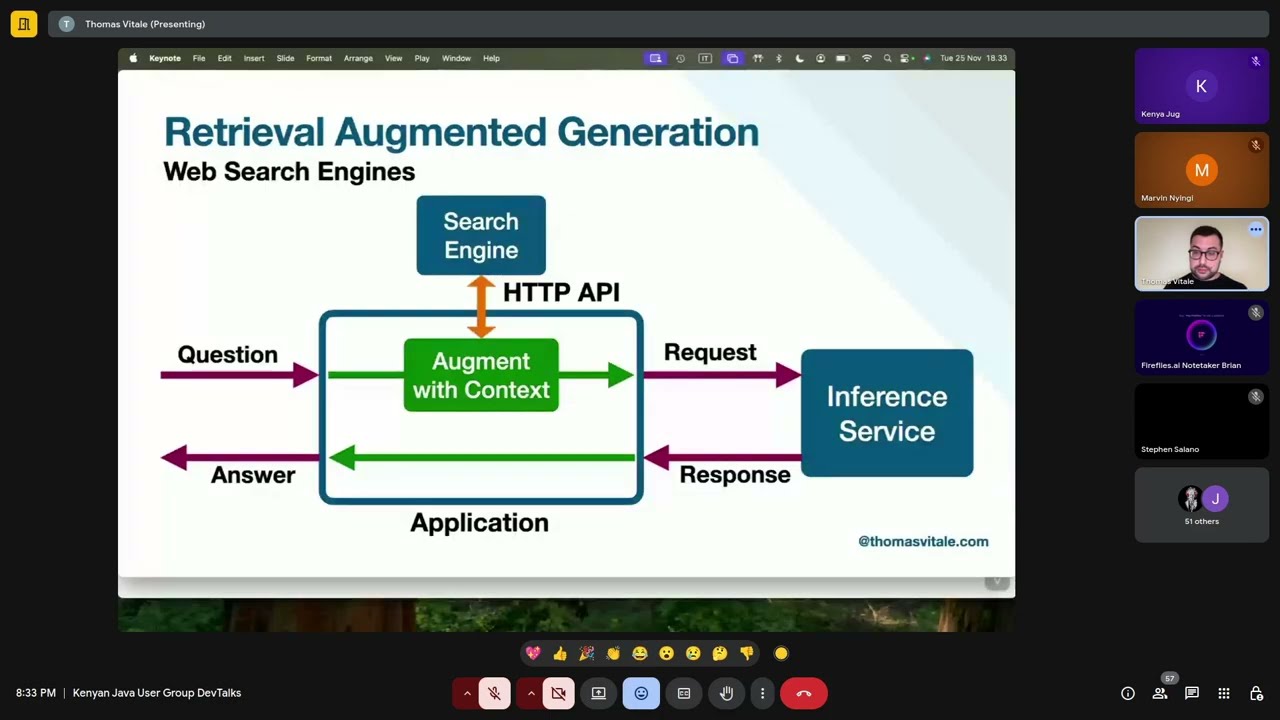Send the sparkling heart reaction
Image resolution: width=1280 pixels, height=720 pixels.
(x=533, y=653)
